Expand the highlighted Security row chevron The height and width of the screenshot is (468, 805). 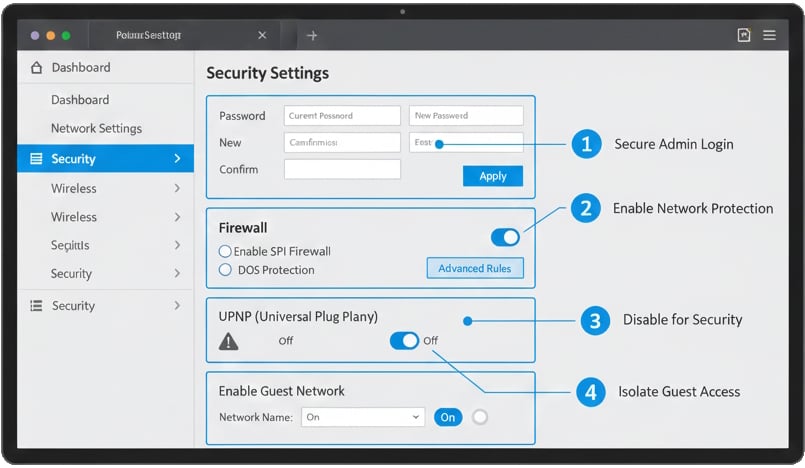point(177,159)
